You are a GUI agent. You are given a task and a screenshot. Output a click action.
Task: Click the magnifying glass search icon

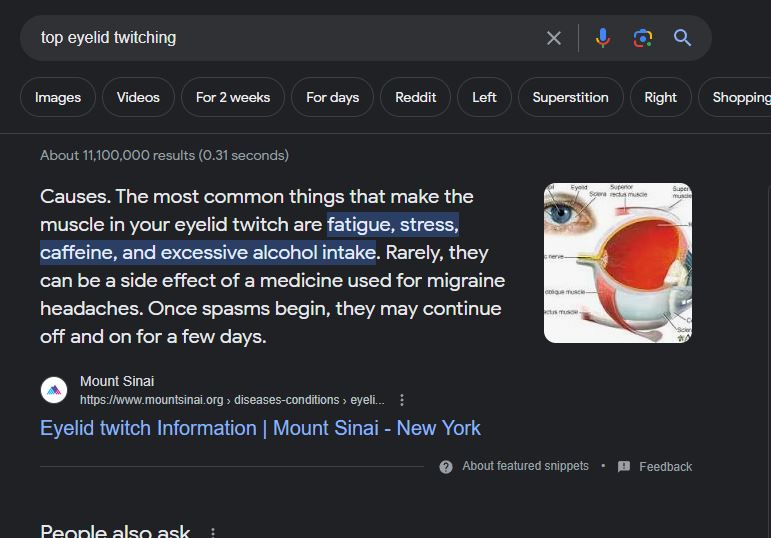click(x=682, y=38)
